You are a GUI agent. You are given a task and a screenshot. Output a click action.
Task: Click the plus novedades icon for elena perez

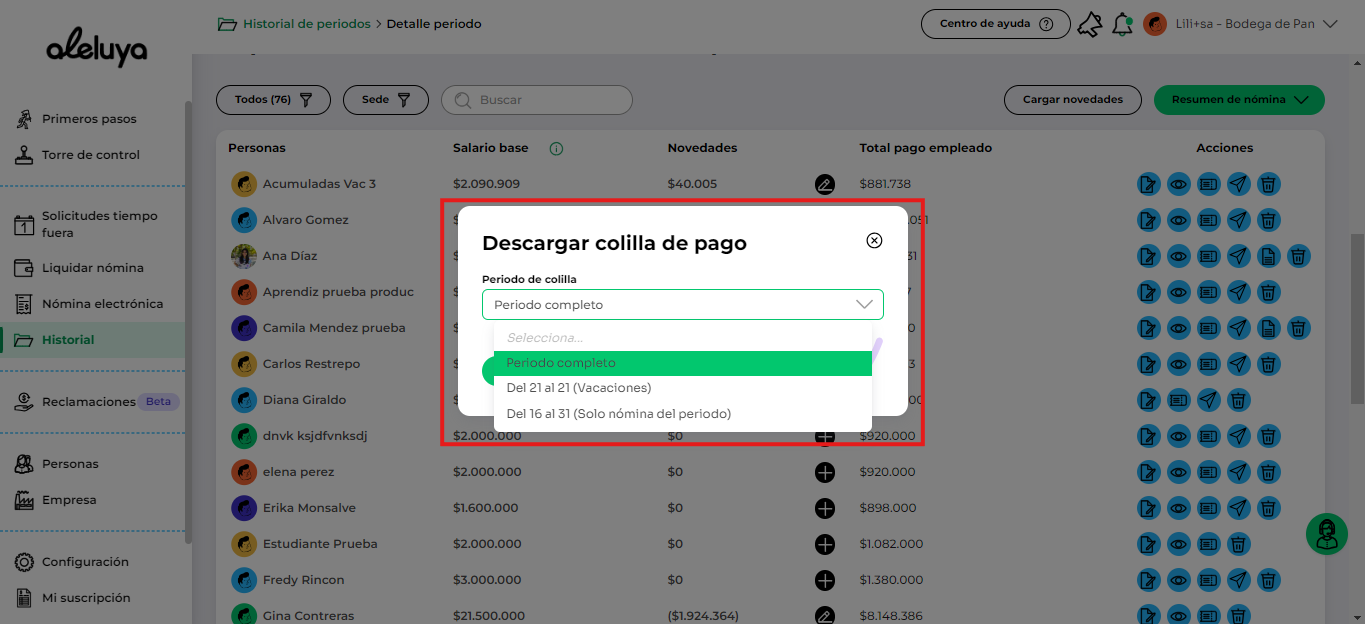[824, 472]
